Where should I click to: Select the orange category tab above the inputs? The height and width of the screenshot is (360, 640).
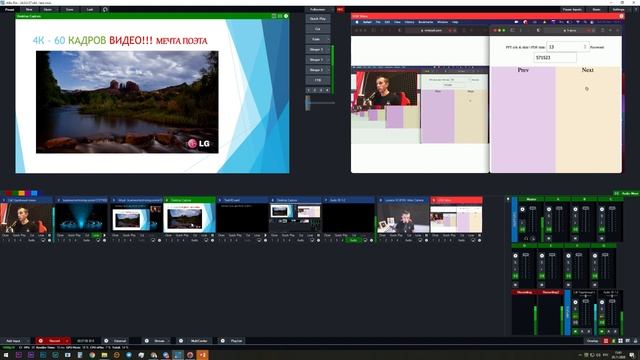click(21, 193)
